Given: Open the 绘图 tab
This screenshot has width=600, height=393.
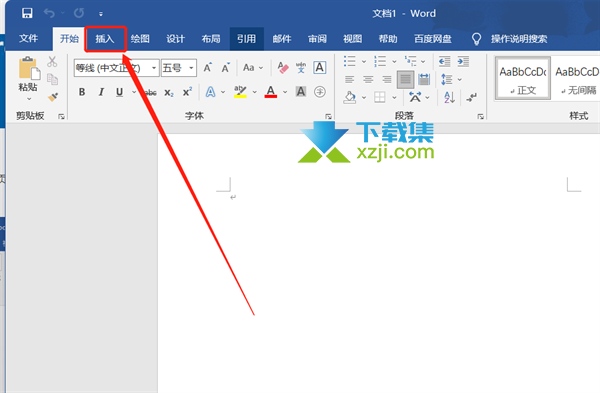Looking at the screenshot, I should tap(140, 39).
